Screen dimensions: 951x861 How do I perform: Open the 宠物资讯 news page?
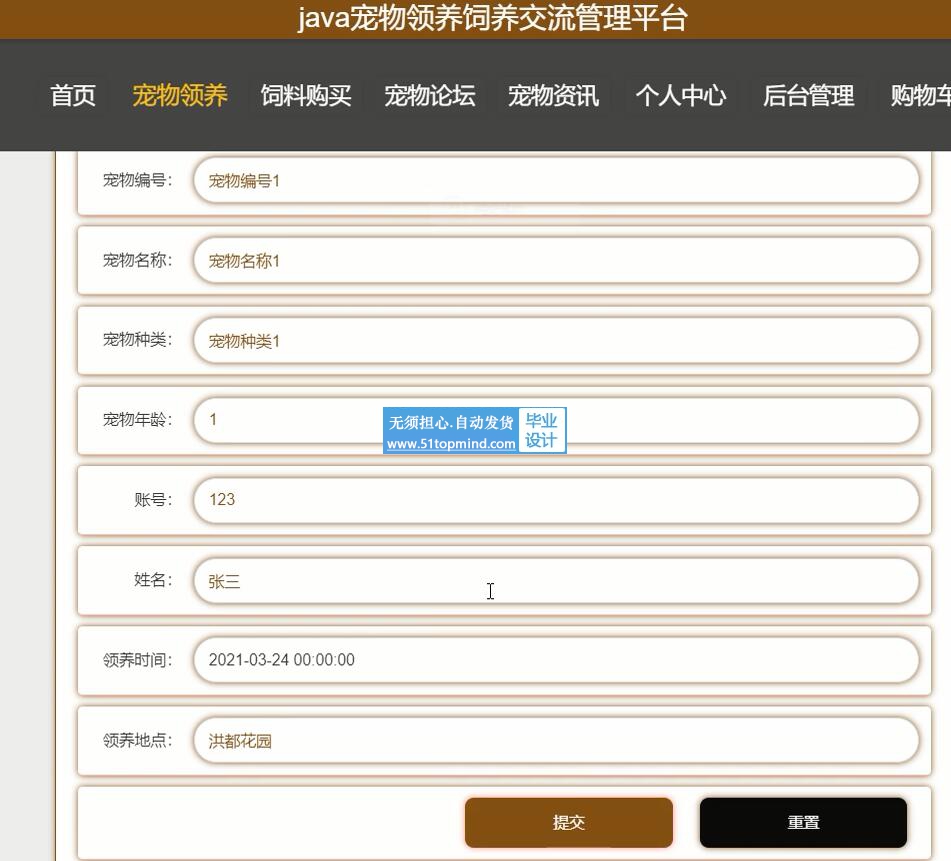(554, 96)
